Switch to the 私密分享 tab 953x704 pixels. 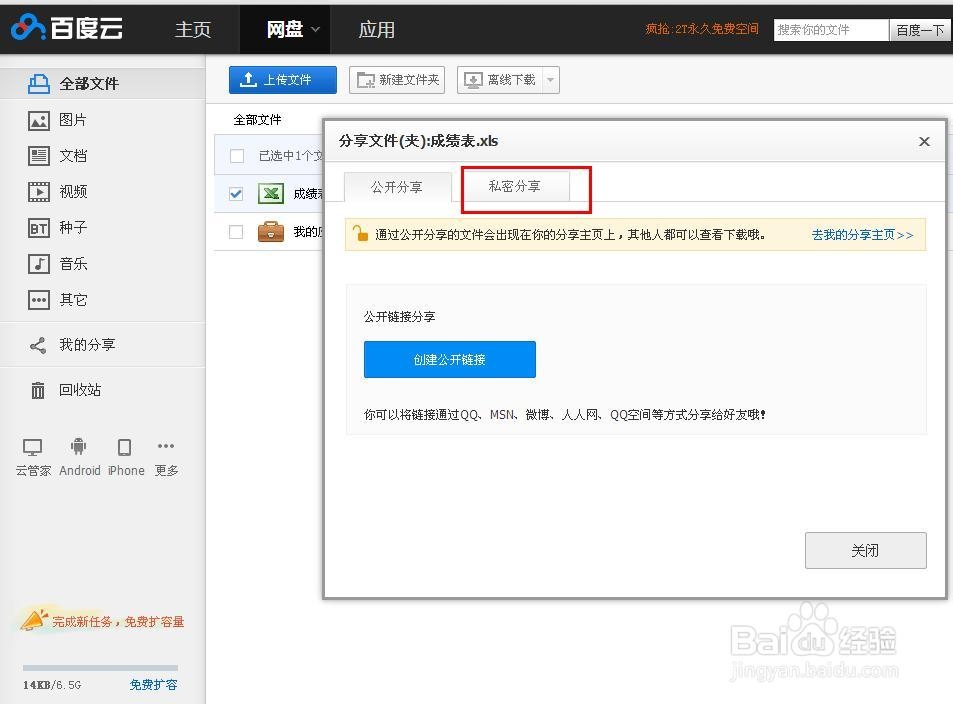pyautogui.click(x=515, y=186)
